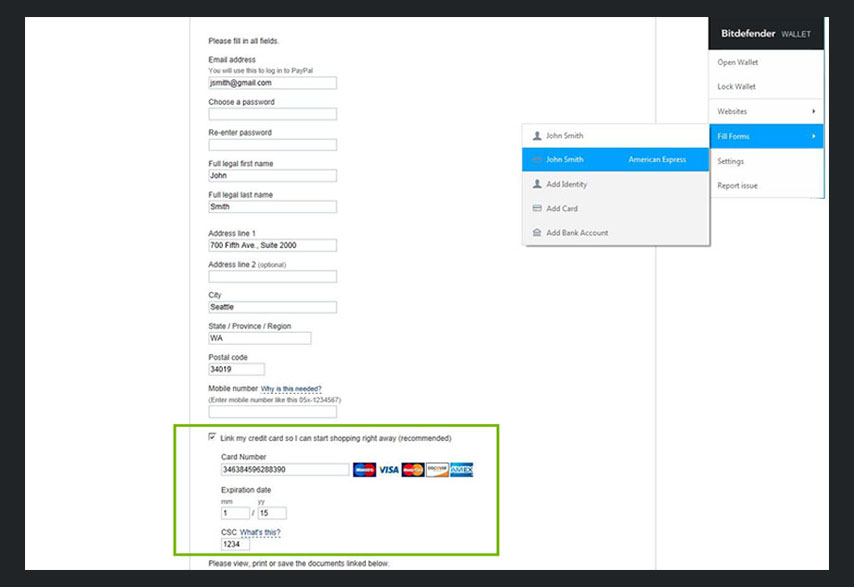Screen dimensions: 854x587
Task: Click the expiration year (yy) field
Action: coord(272,513)
